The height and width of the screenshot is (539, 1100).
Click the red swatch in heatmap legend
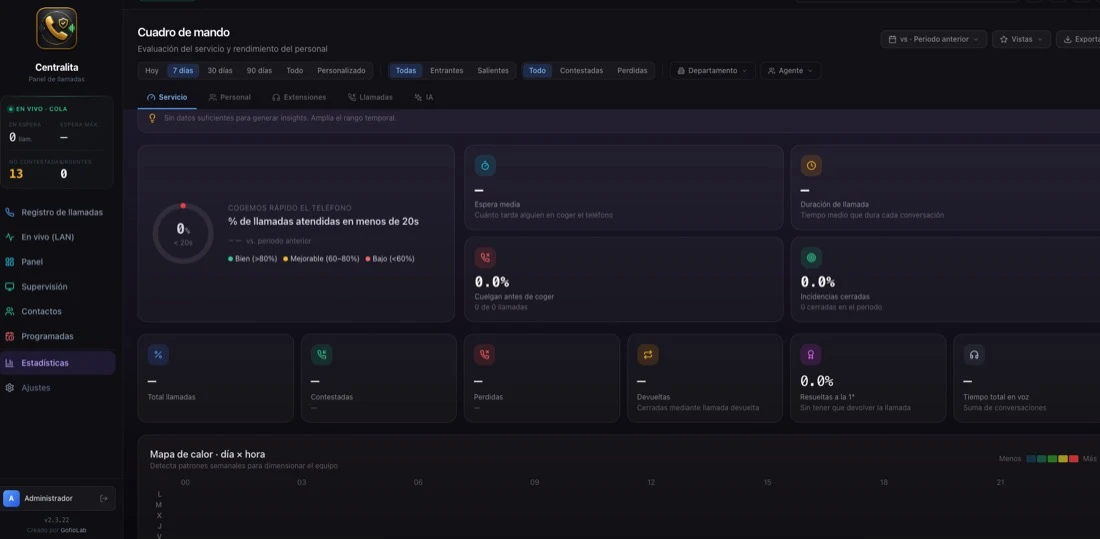point(1073,458)
